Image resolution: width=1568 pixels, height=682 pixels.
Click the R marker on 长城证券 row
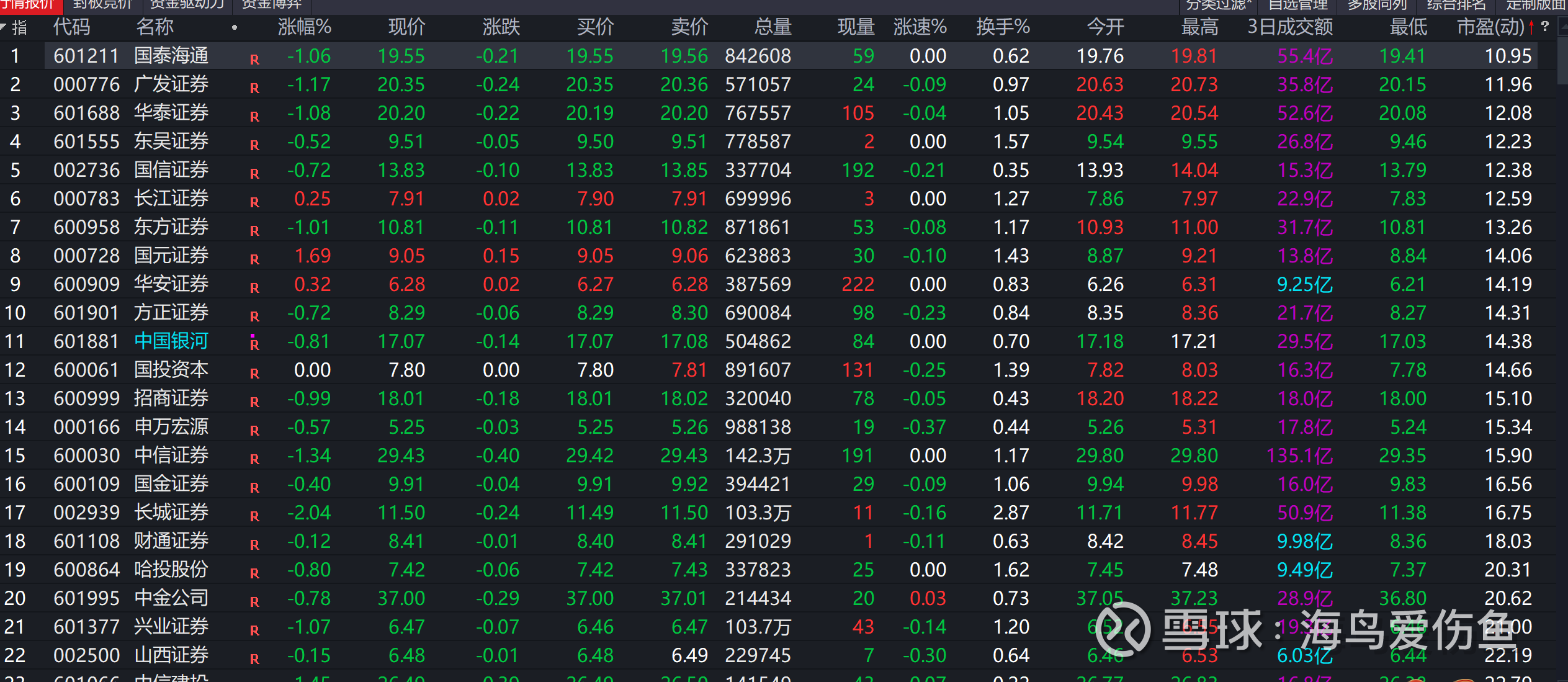[x=254, y=516]
